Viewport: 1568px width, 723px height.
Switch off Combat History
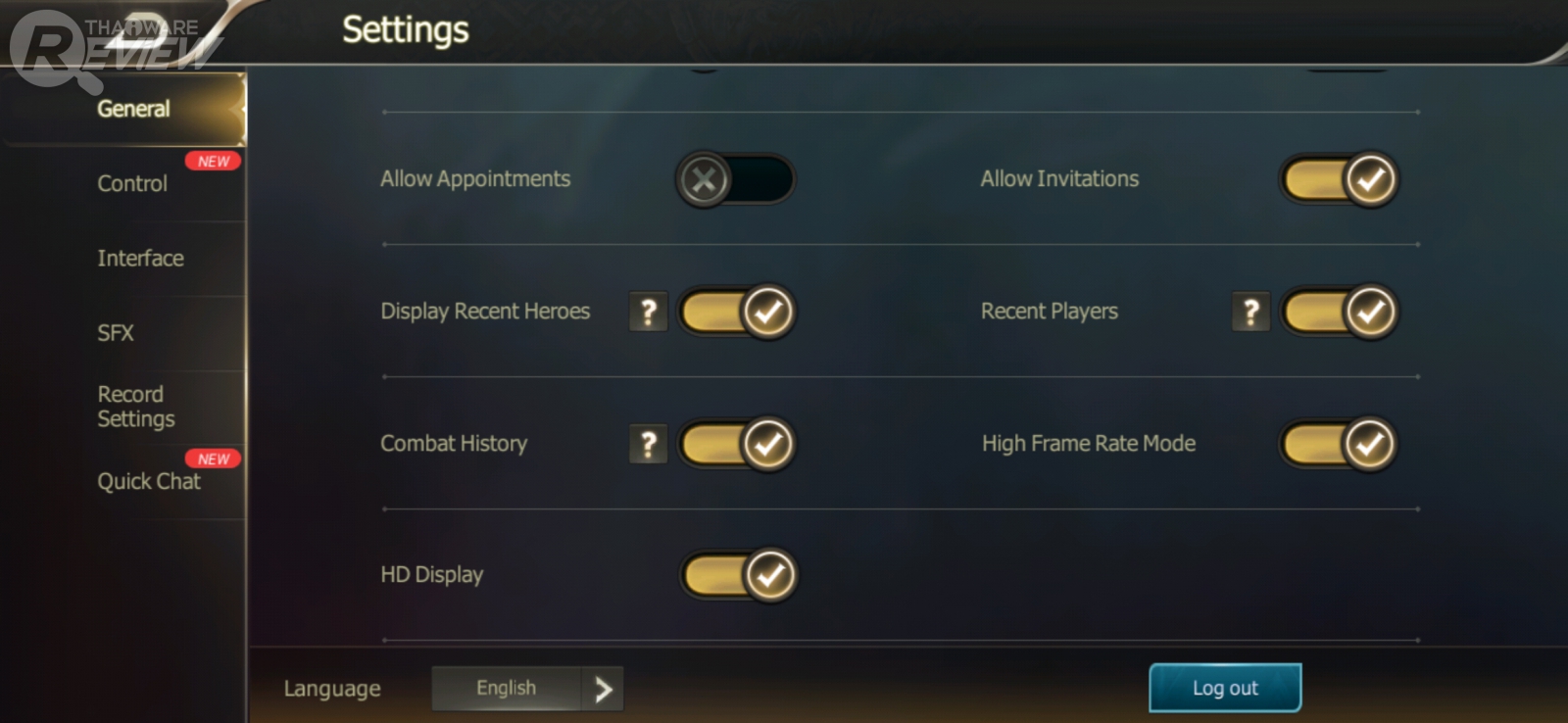[737, 444]
